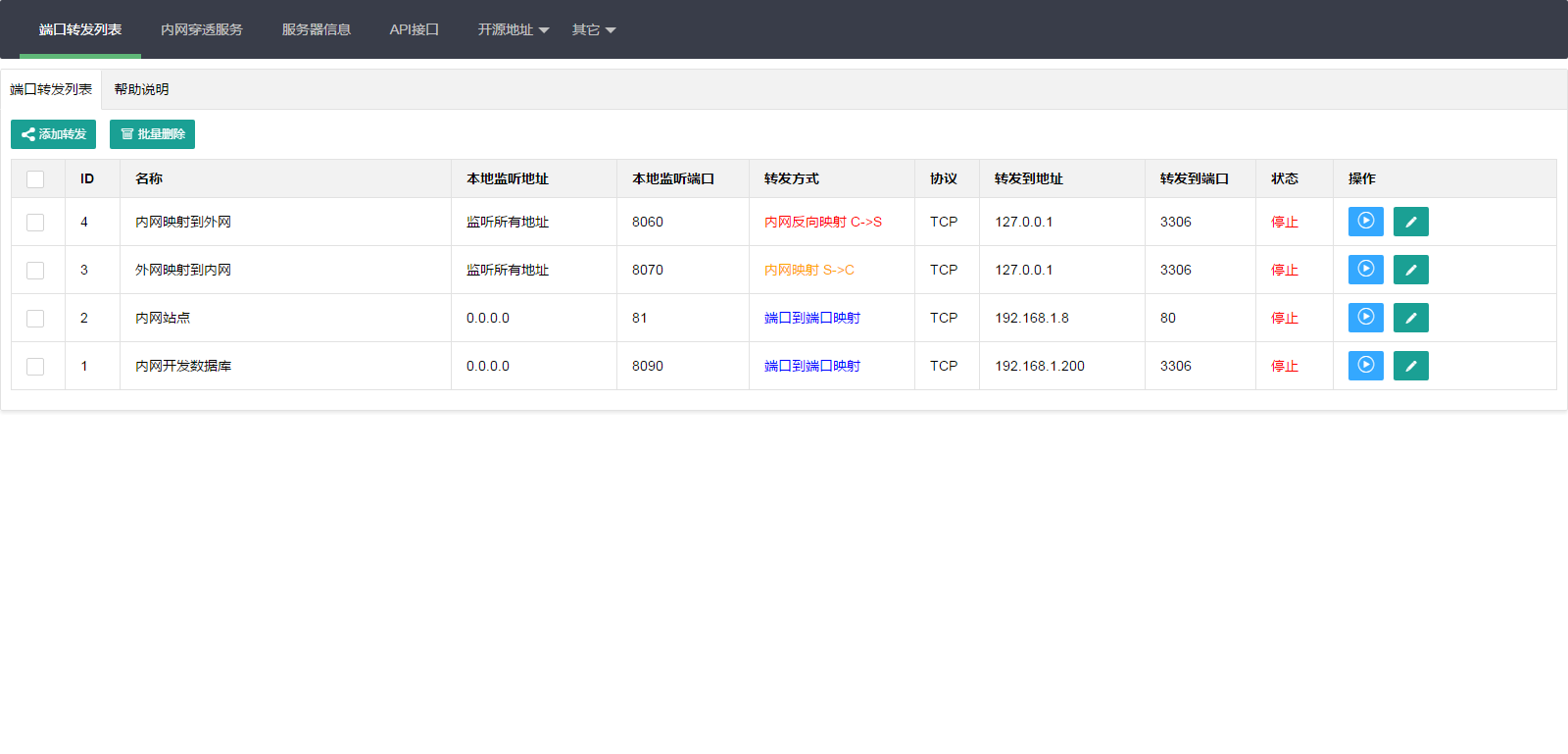Screen dimensions: 1568x754
Task: Edit the 内网映射到外网 forwarding entry
Action: pos(1410,222)
